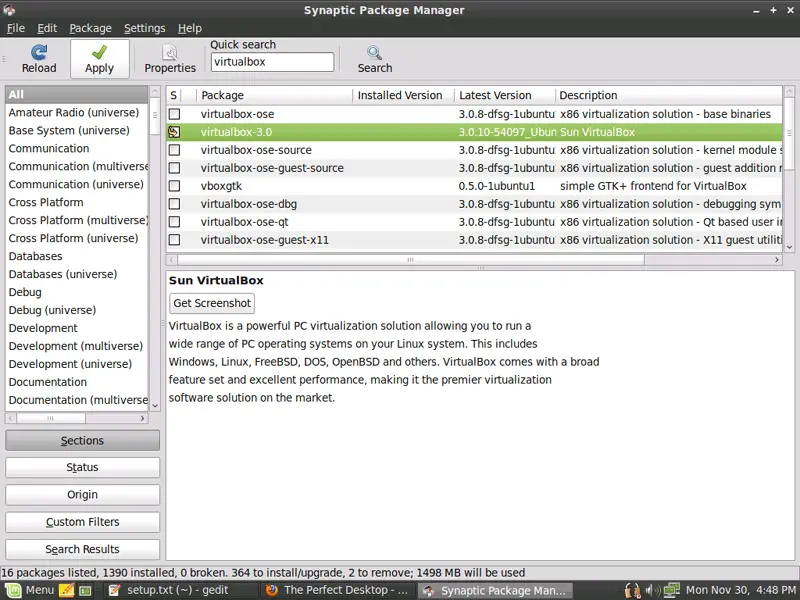This screenshot has width=800, height=600.
Task: Mark the virtualbox-ose-qt checkbox
Action: point(174,222)
